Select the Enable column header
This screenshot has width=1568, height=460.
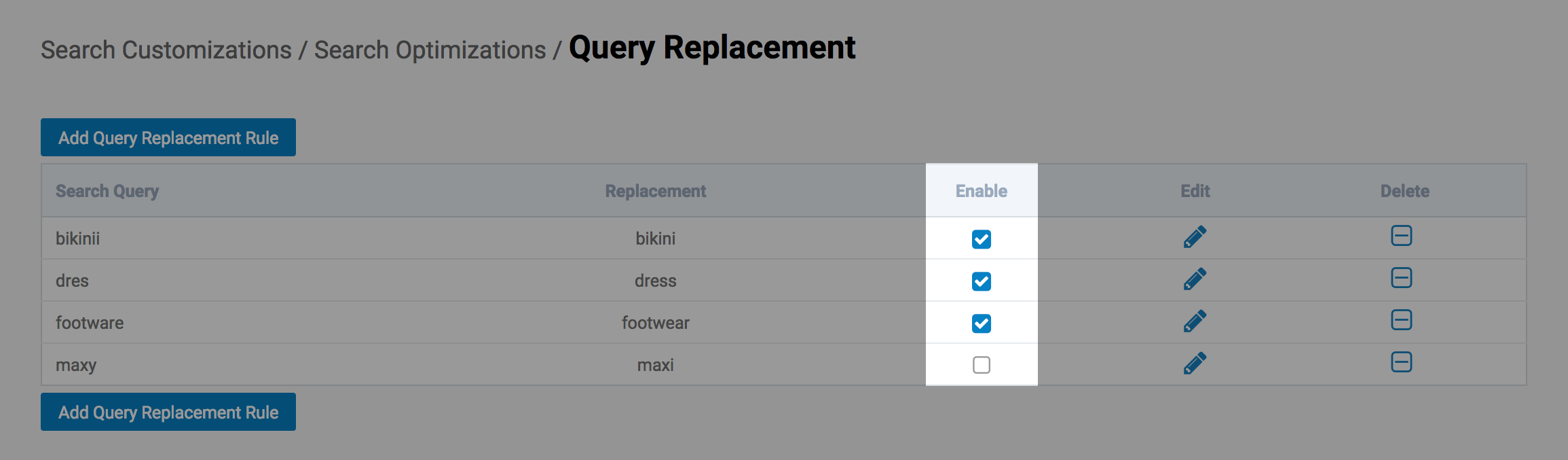[x=981, y=192]
